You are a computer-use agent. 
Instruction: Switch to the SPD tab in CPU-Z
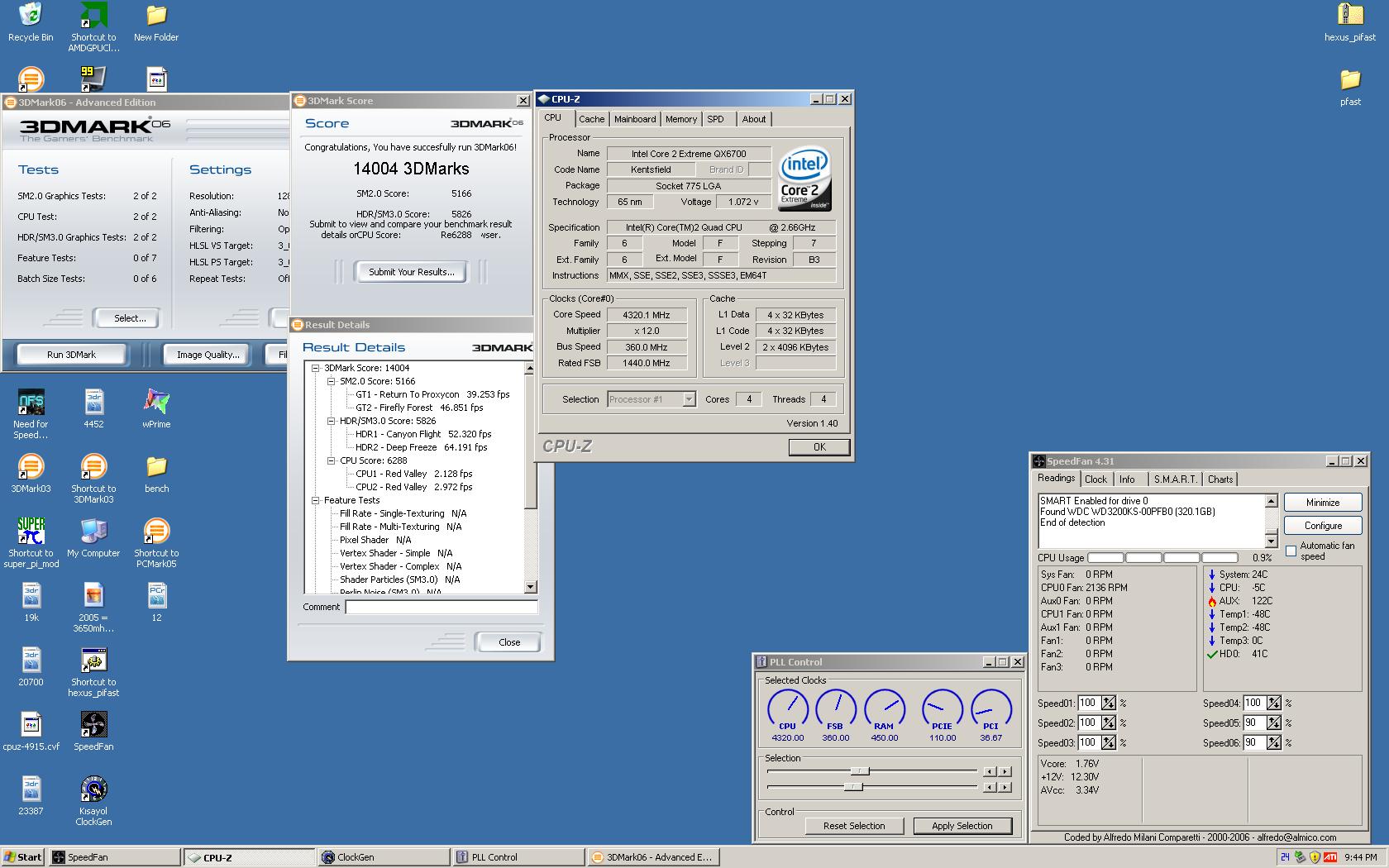(716, 119)
